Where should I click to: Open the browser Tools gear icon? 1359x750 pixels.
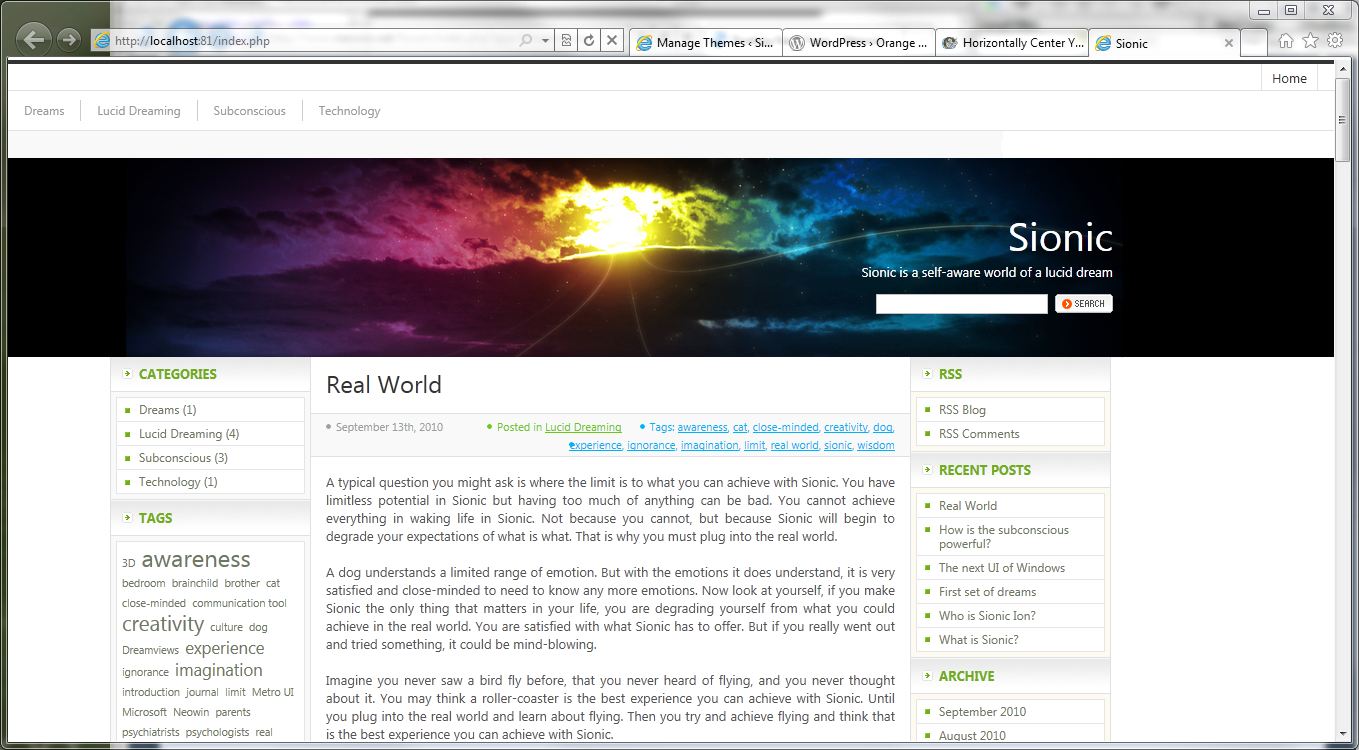[1335, 41]
